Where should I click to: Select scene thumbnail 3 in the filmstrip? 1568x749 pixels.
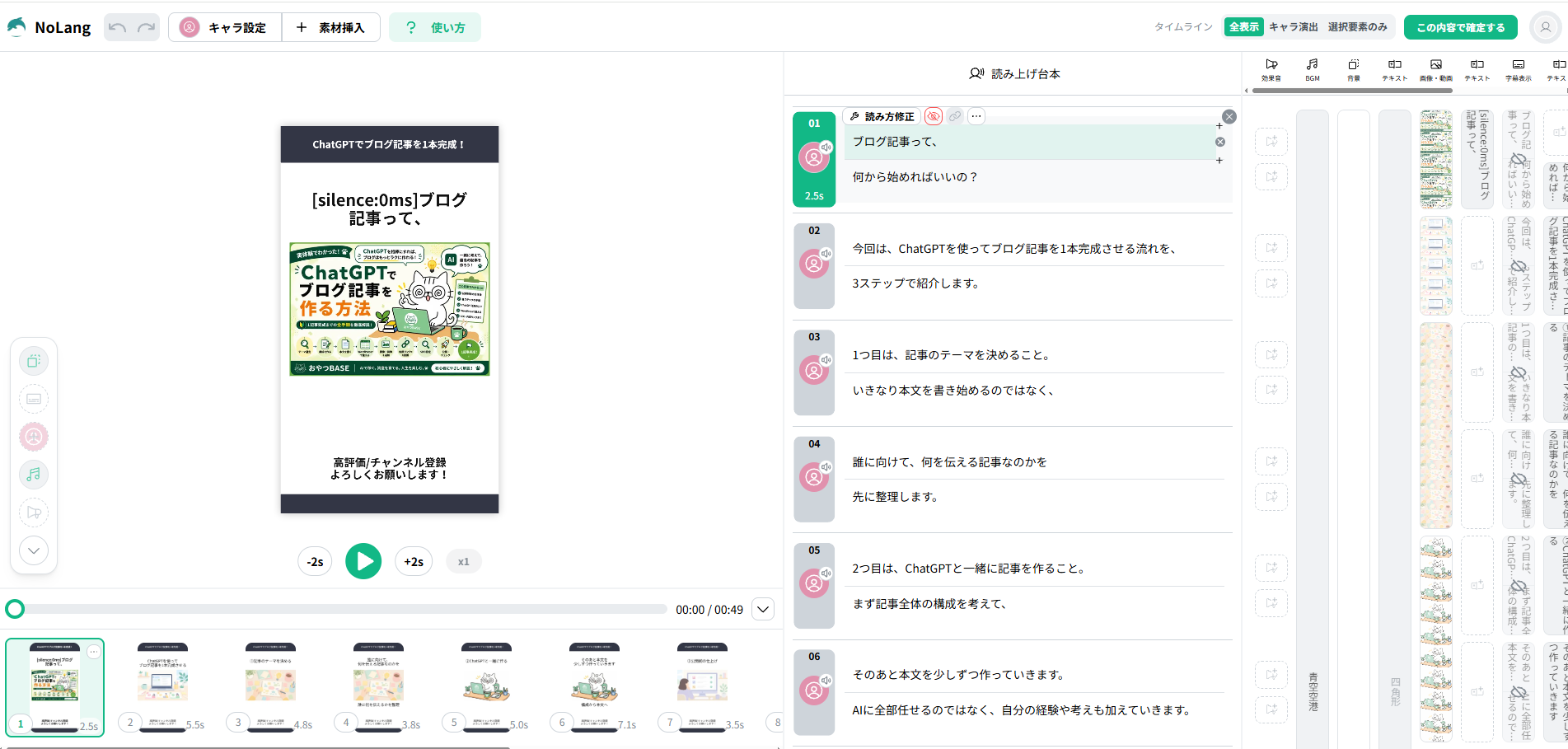(x=270, y=686)
